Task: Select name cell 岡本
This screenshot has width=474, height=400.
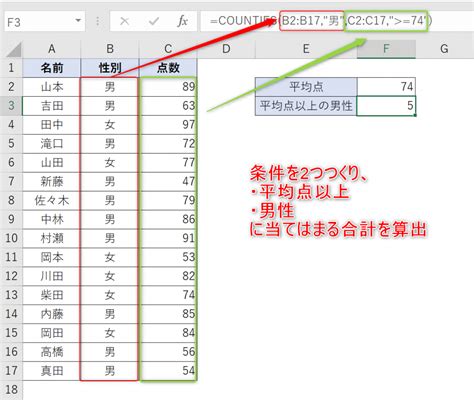Action: click(x=52, y=257)
